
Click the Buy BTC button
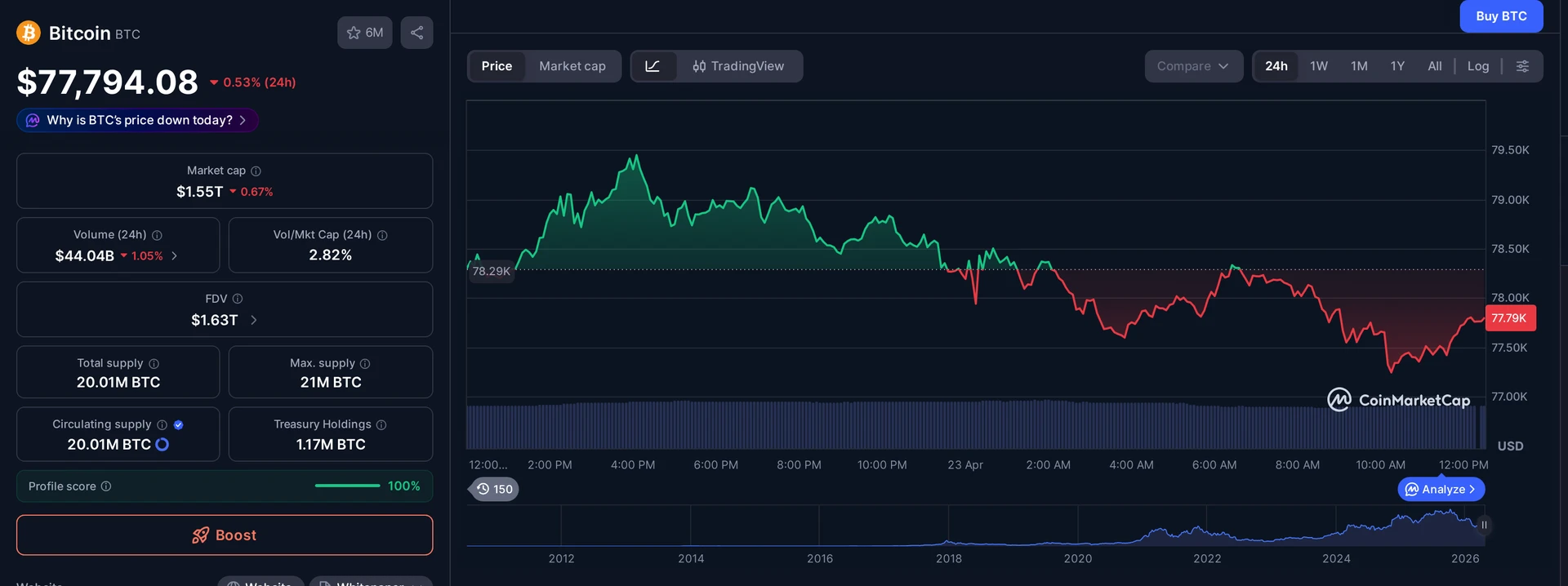point(1501,16)
